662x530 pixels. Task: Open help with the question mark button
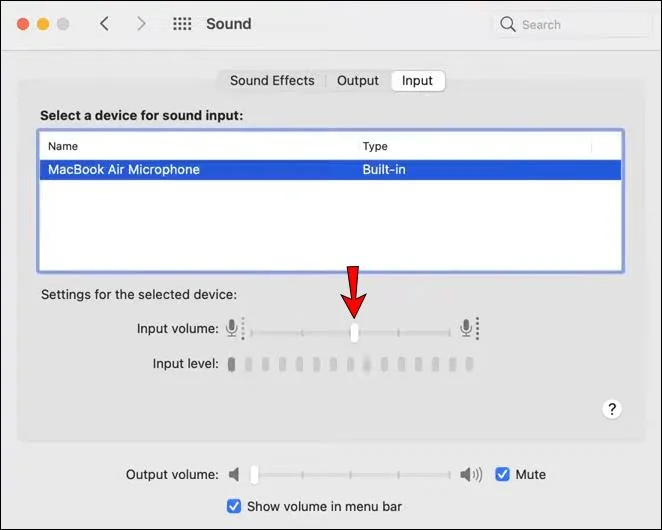point(612,409)
